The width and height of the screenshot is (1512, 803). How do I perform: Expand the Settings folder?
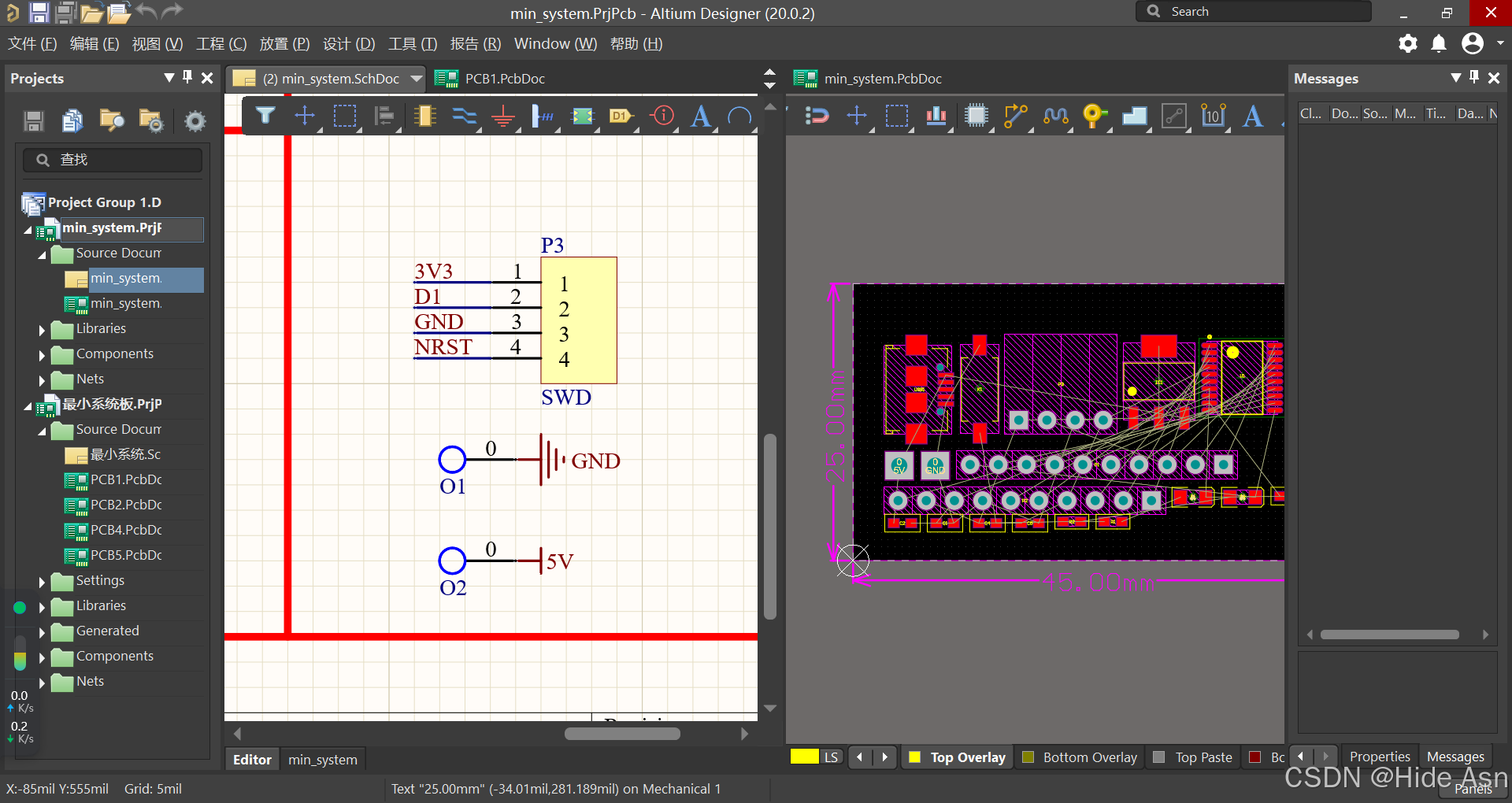tap(42, 583)
